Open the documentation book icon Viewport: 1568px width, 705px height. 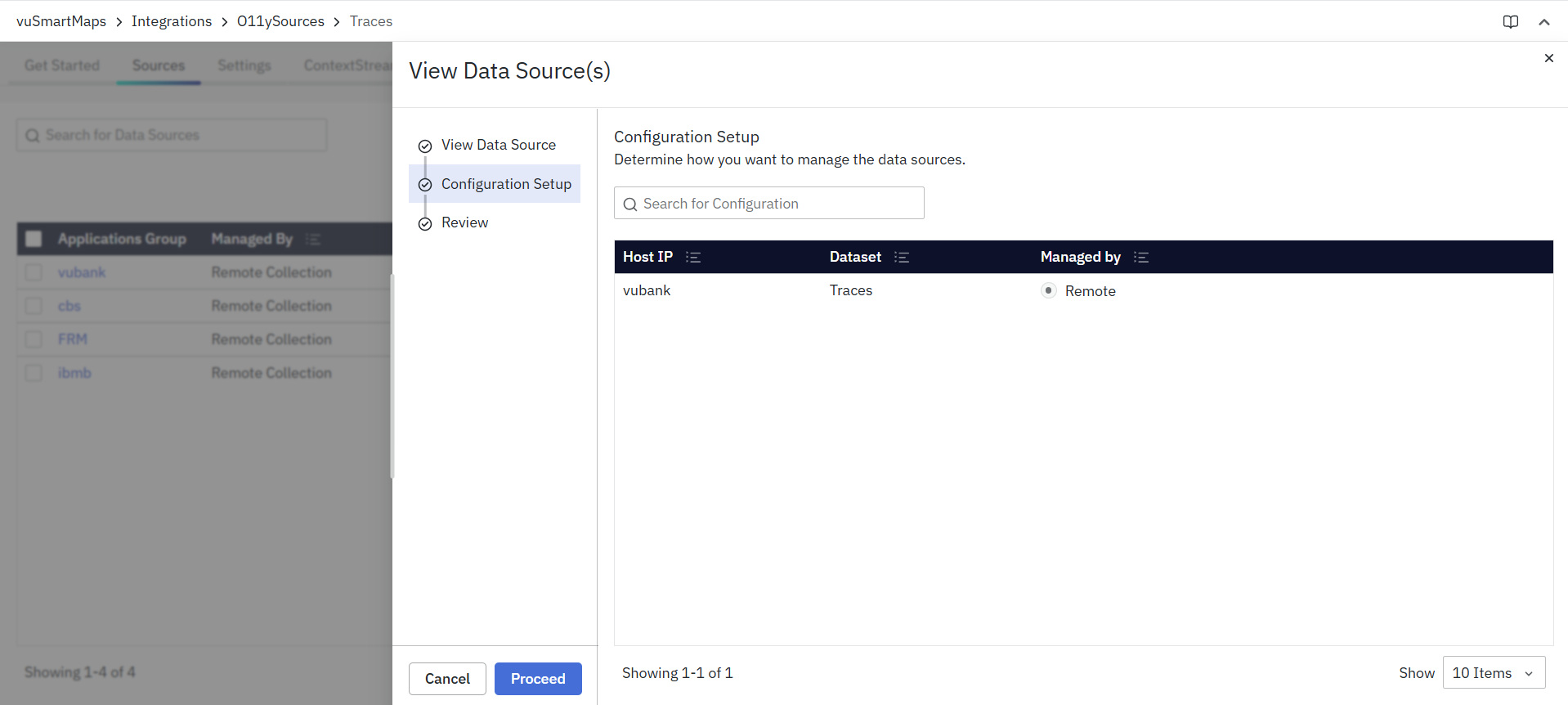pos(1510,22)
